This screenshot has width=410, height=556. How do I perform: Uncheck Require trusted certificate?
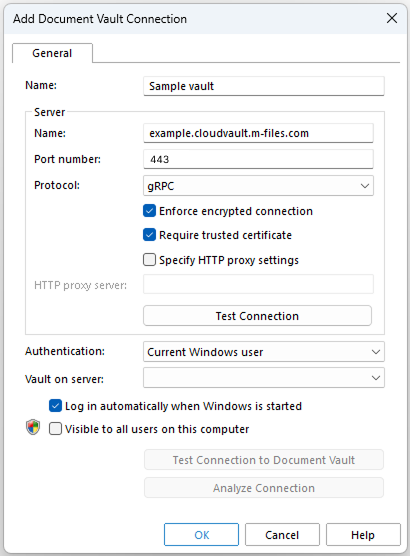pyautogui.click(x=149, y=235)
